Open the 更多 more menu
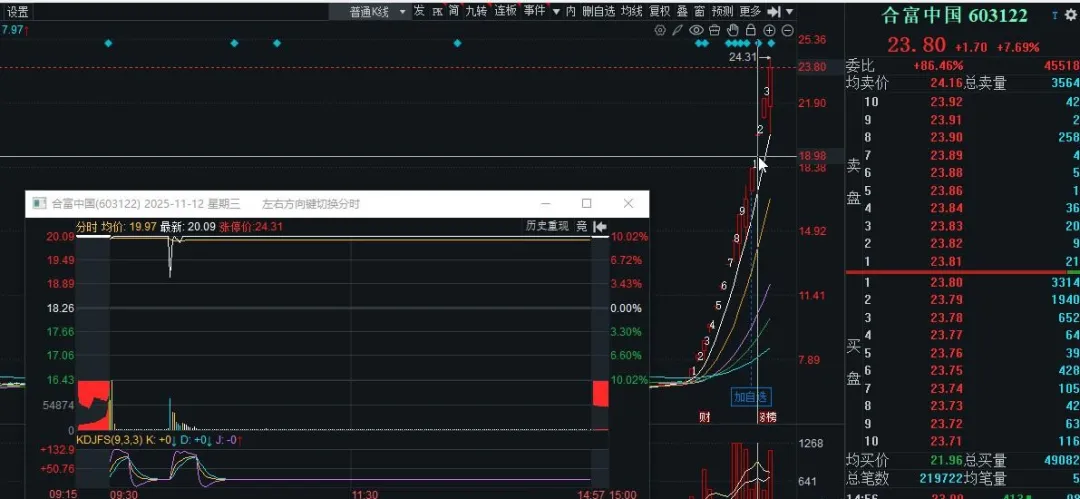1080x499 pixels. pos(750,11)
